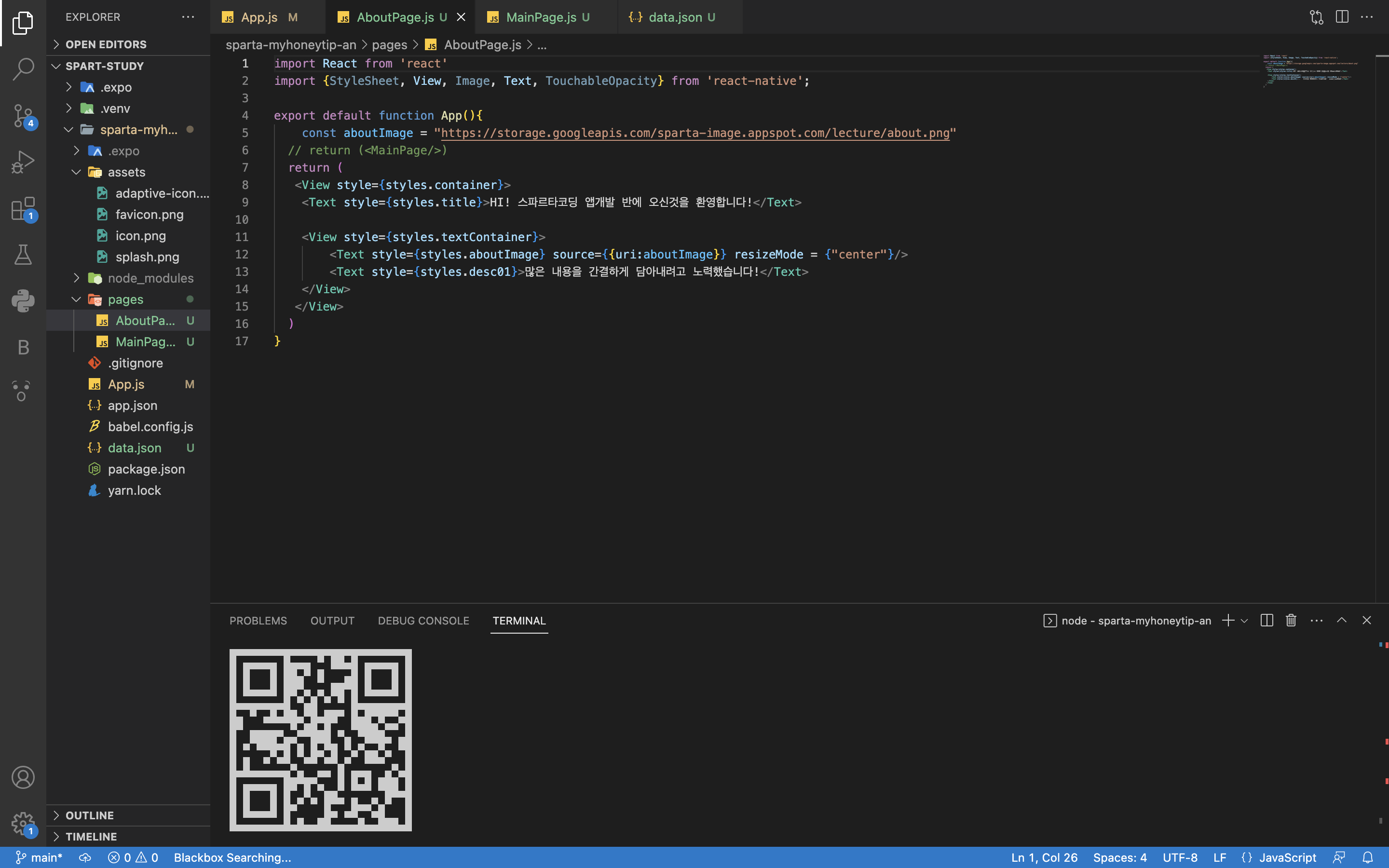Expand the node_modules folder
The image size is (1389, 868).
129,278
